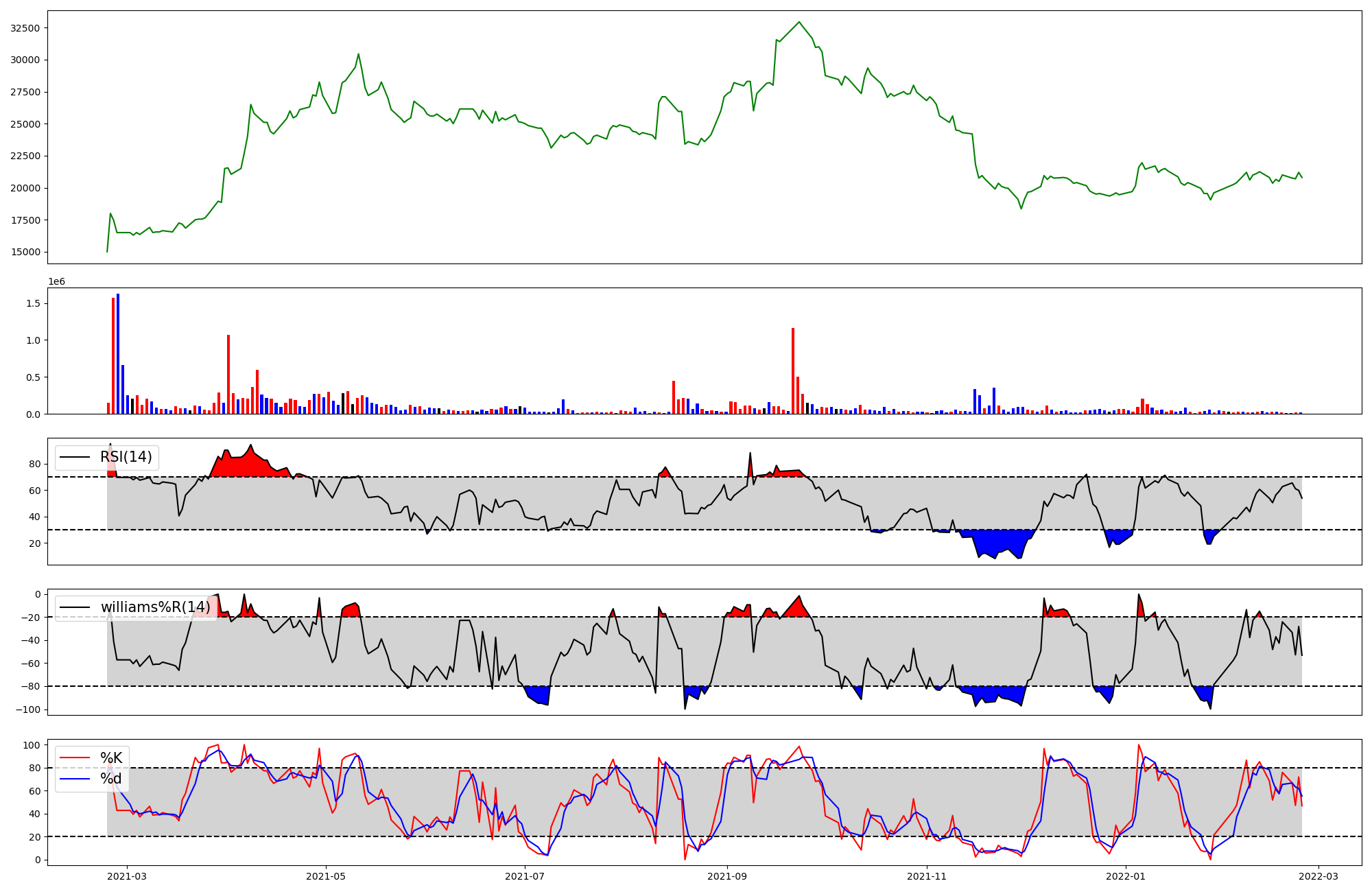Click the williams%R(14) legend label
The height and width of the screenshot is (892, 1372).
[155, 607]
